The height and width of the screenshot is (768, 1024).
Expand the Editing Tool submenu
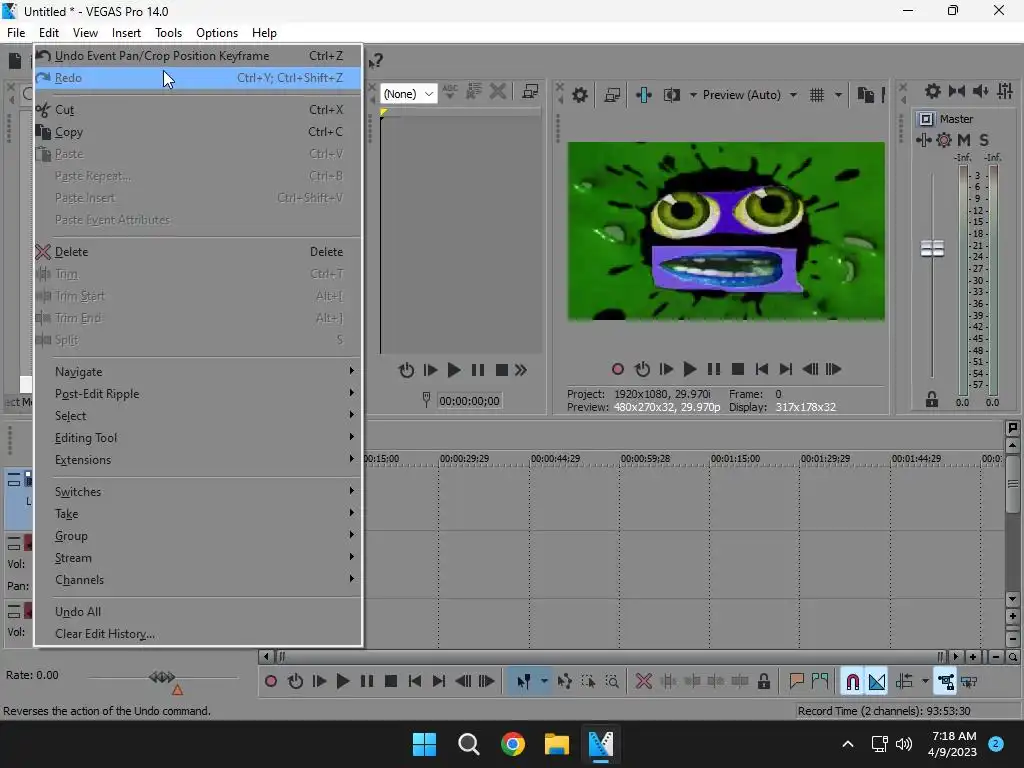[197, 438]
